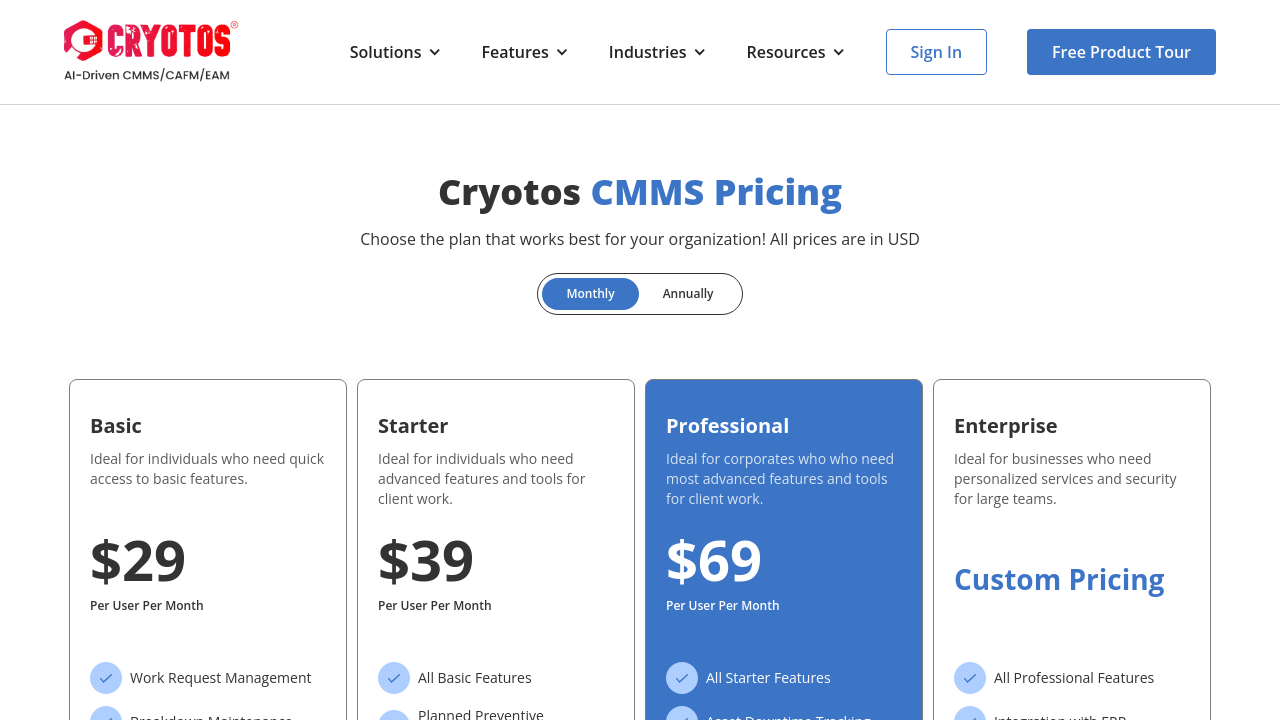
Task: Click checkmark icon beside All Starter Features
Action: 682,678
